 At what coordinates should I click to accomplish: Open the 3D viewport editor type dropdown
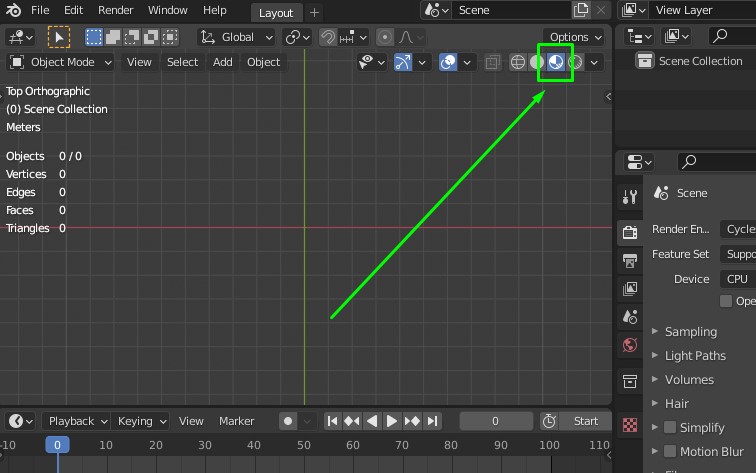click(x=20, y=37)
